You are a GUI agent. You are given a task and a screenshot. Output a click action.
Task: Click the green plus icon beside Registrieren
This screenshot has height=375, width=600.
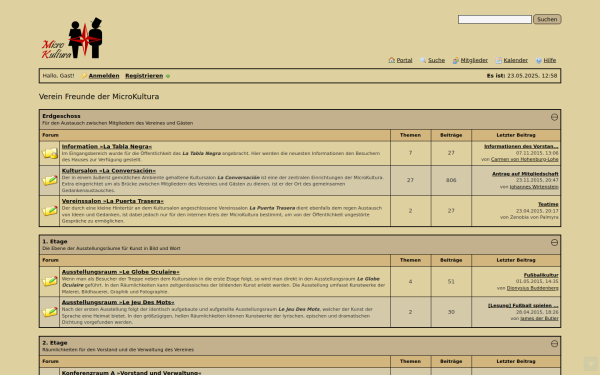(168, 76)
